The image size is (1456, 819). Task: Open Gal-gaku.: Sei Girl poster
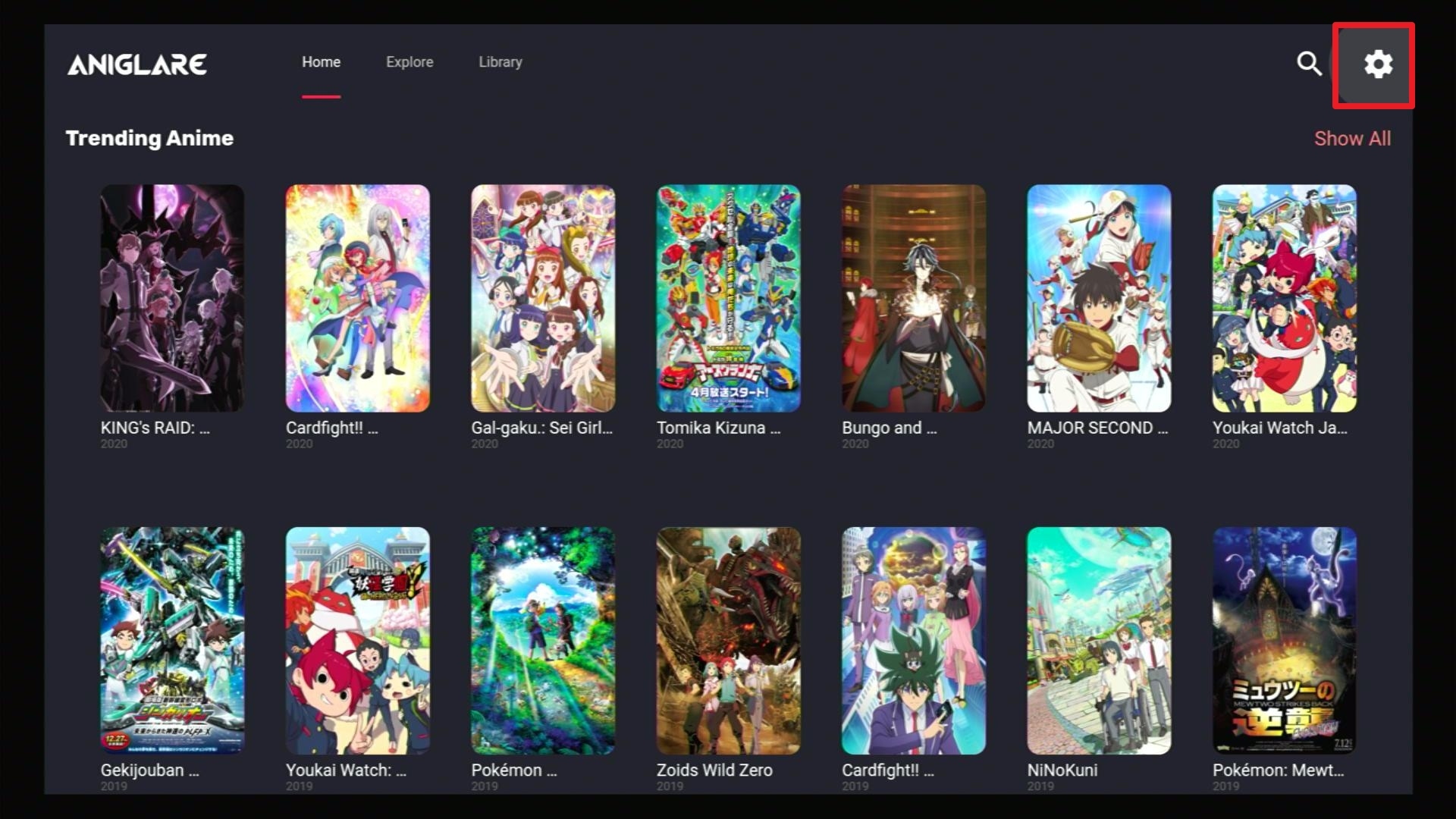tap(543, 298)
